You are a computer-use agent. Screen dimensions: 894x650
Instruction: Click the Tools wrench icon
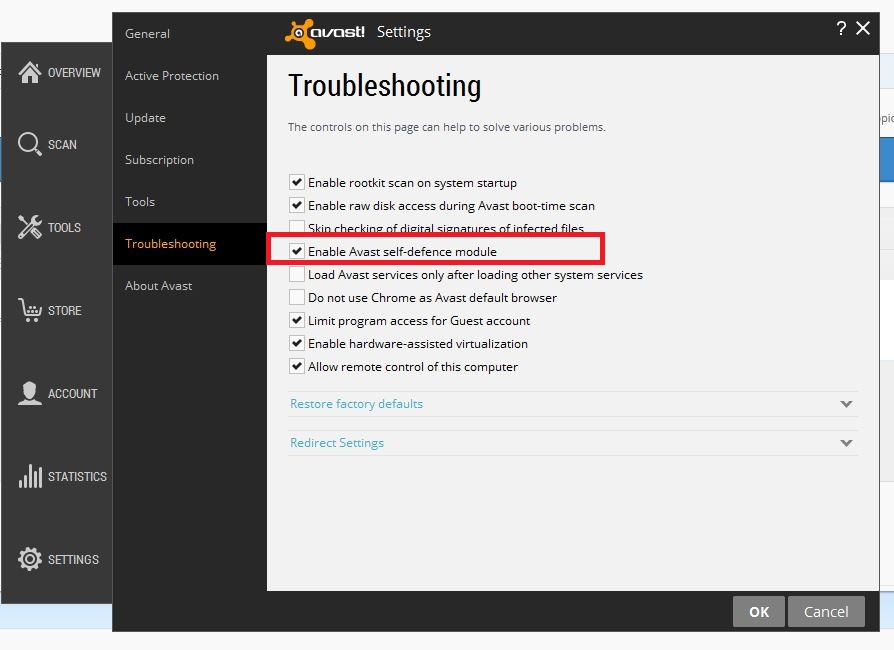coord(30,227)
